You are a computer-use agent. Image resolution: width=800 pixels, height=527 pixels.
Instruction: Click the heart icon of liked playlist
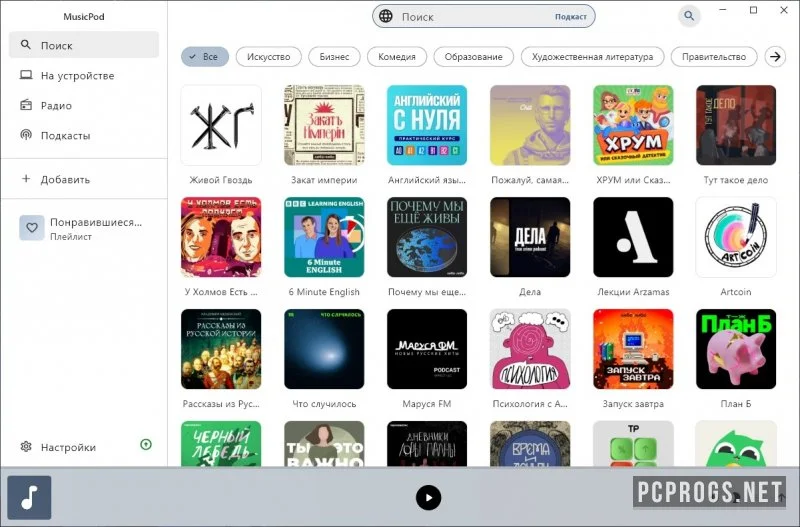click(32, 228)
